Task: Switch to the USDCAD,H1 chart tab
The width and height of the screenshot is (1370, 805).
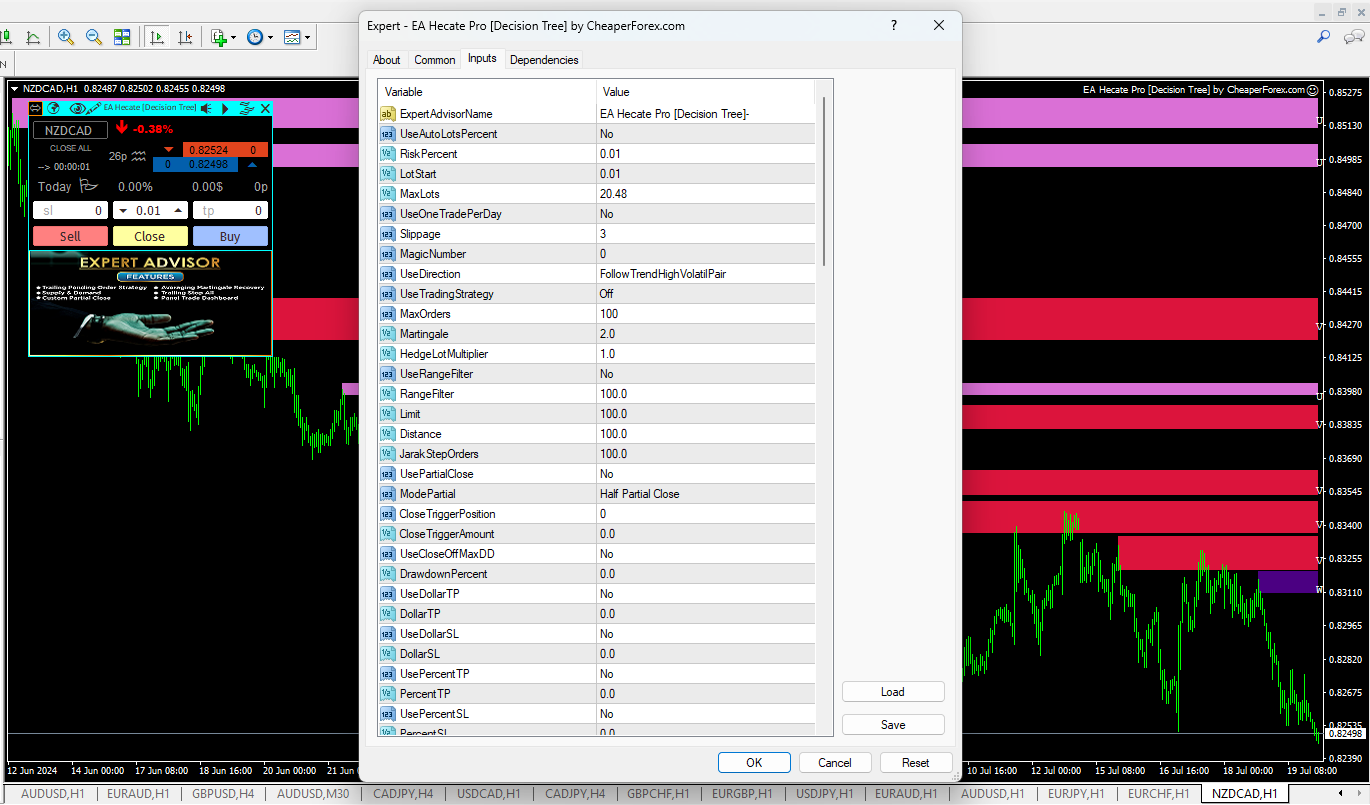Action: point(489,794)
